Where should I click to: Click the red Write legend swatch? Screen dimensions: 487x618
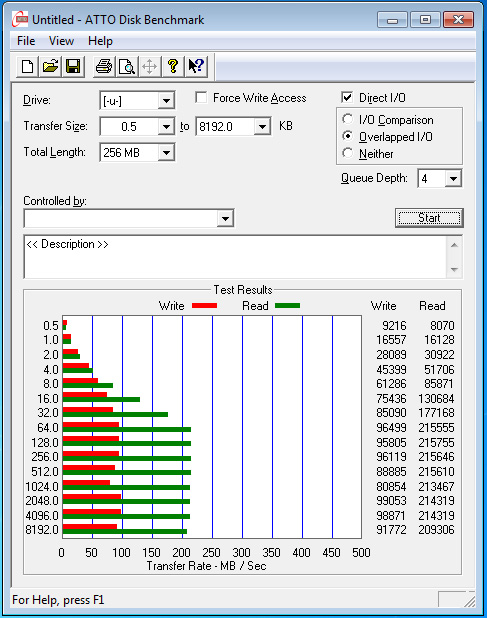[x=204, y=305]
